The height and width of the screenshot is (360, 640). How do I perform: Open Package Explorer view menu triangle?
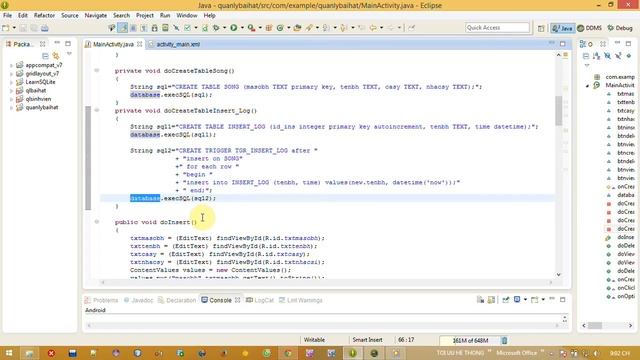69,54
